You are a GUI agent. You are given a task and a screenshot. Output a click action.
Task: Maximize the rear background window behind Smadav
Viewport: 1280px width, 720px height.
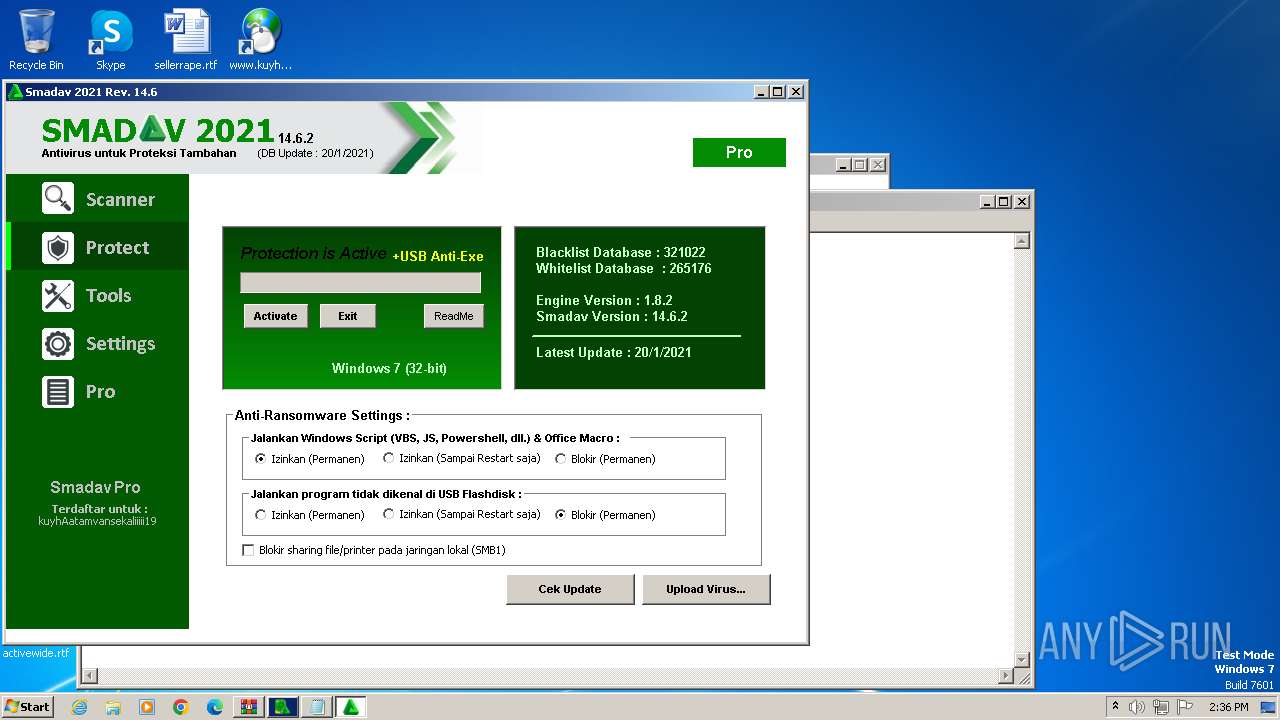[x=1003, y=201]
